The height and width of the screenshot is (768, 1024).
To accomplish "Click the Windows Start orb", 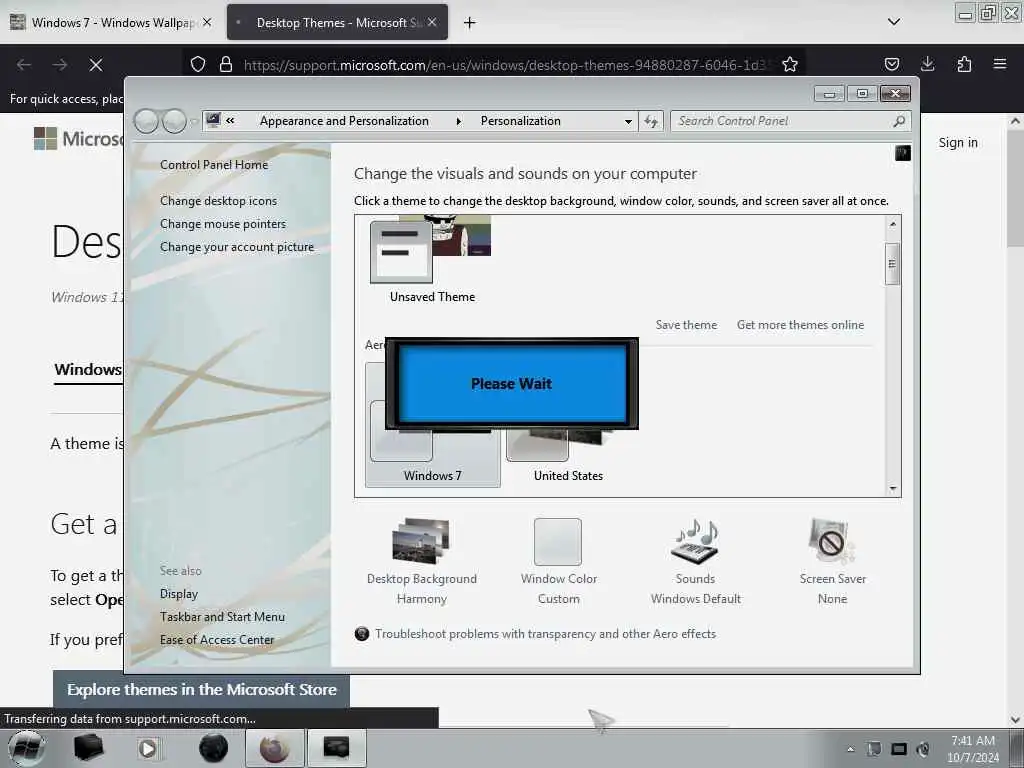I will [26, 748].
